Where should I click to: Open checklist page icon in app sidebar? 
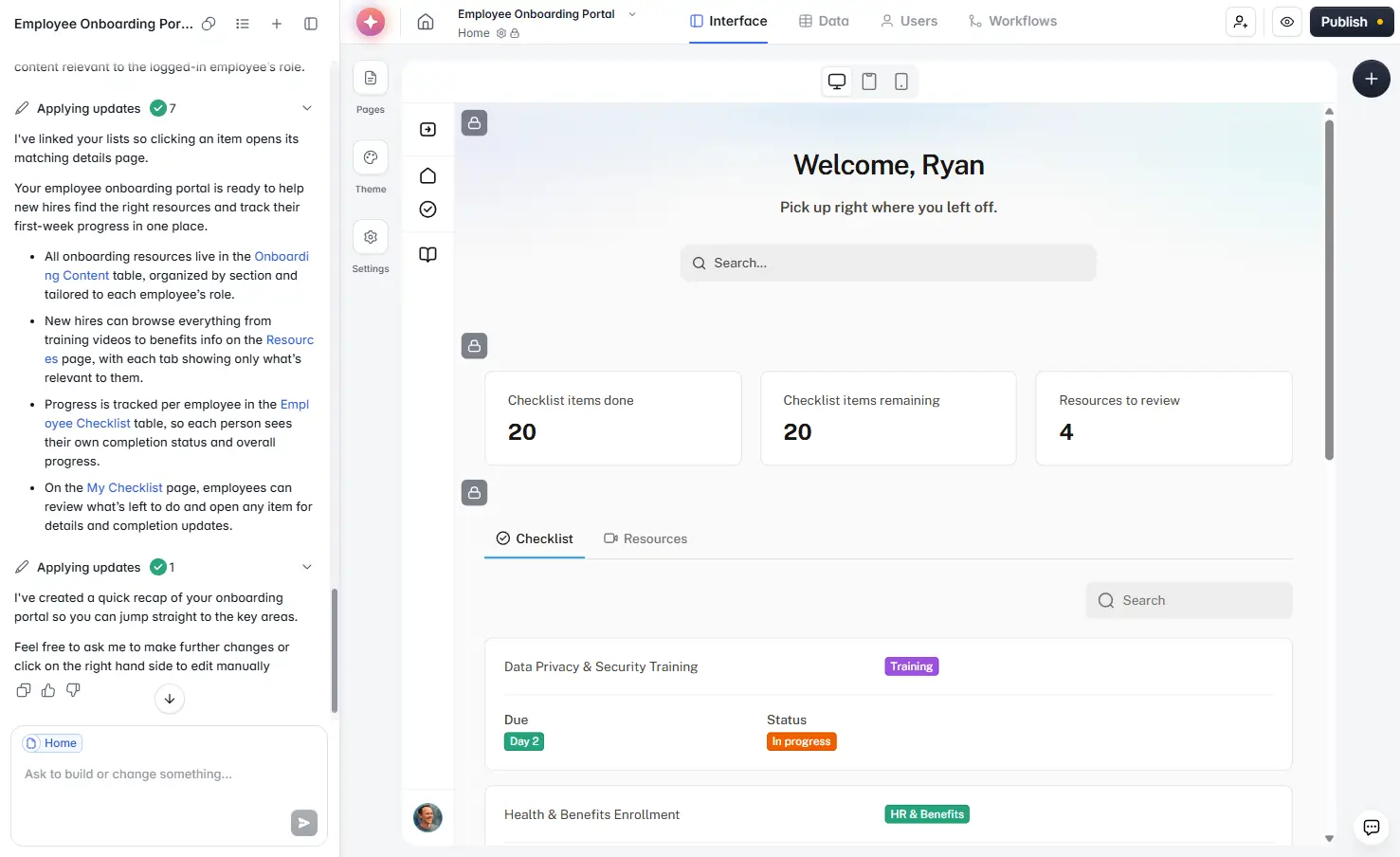pos(428,210)
